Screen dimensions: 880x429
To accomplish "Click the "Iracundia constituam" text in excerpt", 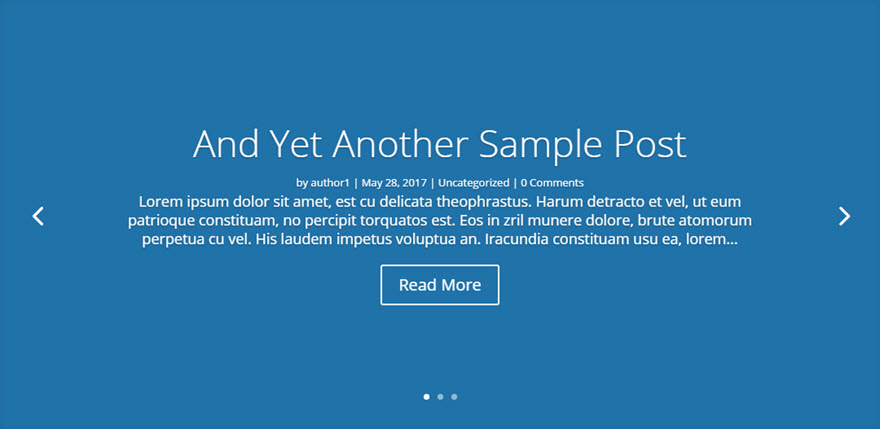I will [x=580, y=240].
